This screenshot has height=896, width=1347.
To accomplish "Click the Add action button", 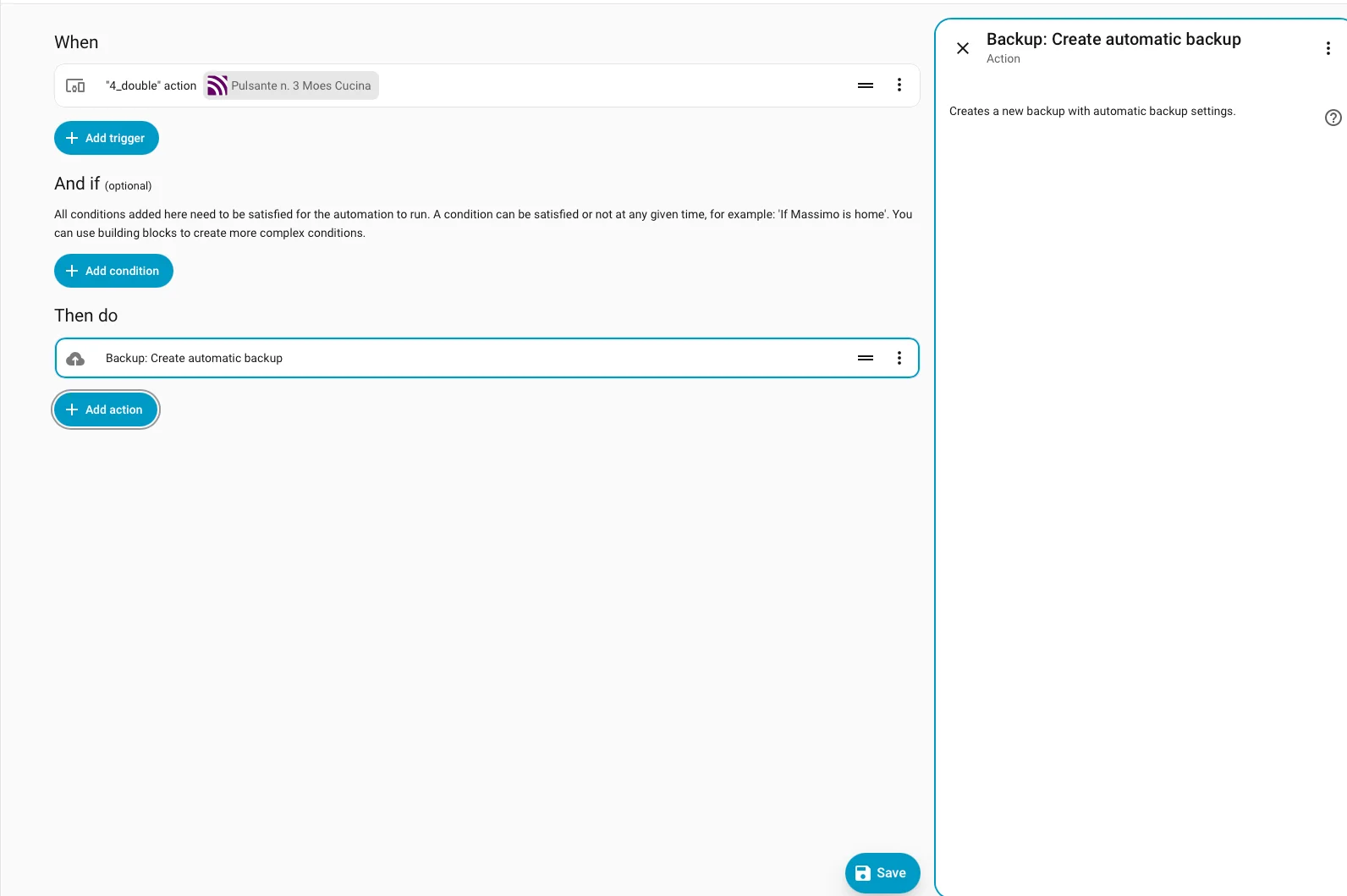I will (x=106, y=410).
